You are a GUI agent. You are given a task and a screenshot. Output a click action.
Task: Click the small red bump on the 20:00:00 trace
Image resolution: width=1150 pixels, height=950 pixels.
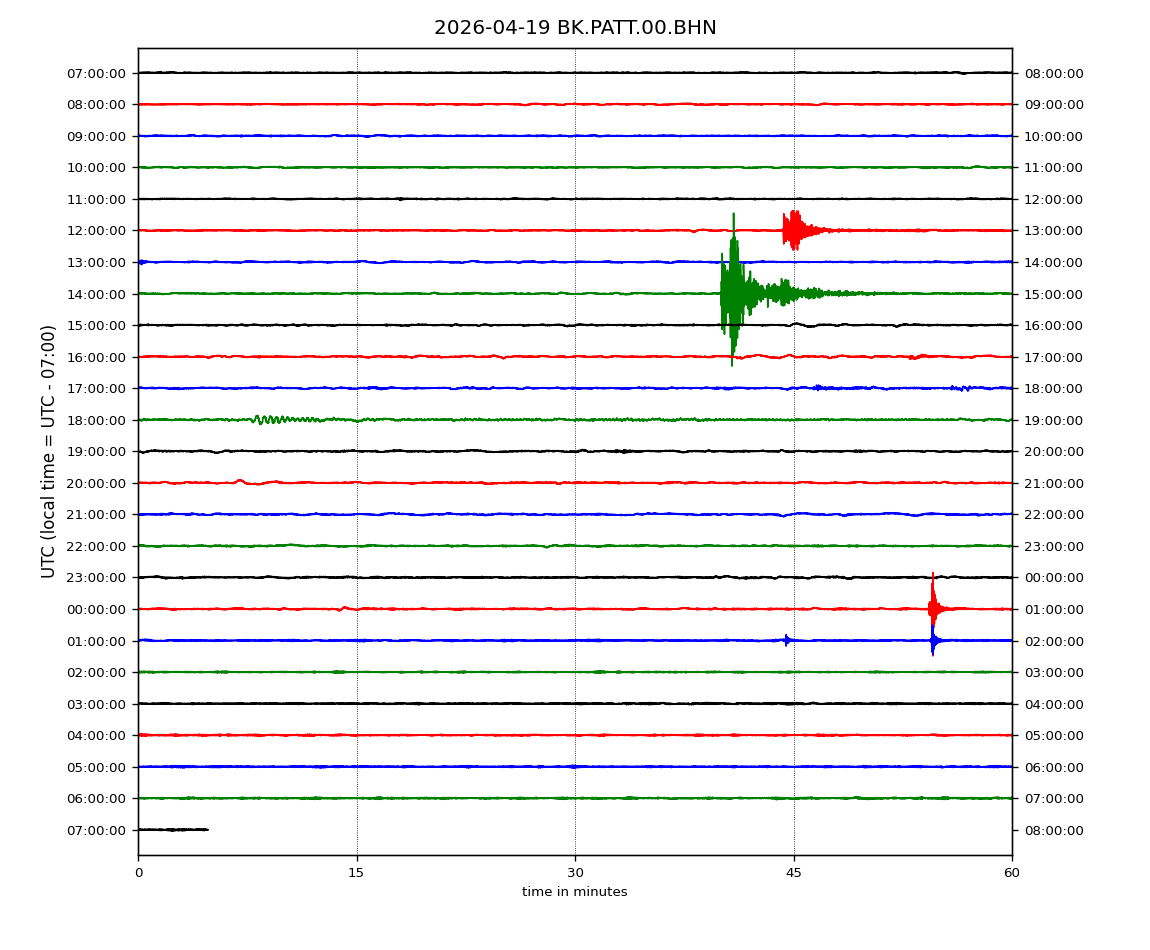click(240, 481)
